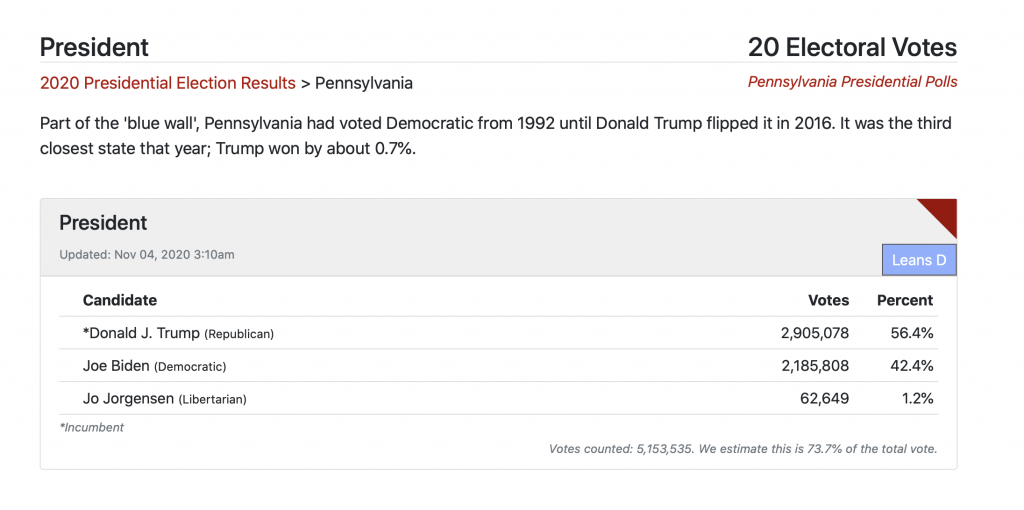Screen dimensions: 1024x510
Task: Click the red corner triangle icon
Action: tap(941, 214)
